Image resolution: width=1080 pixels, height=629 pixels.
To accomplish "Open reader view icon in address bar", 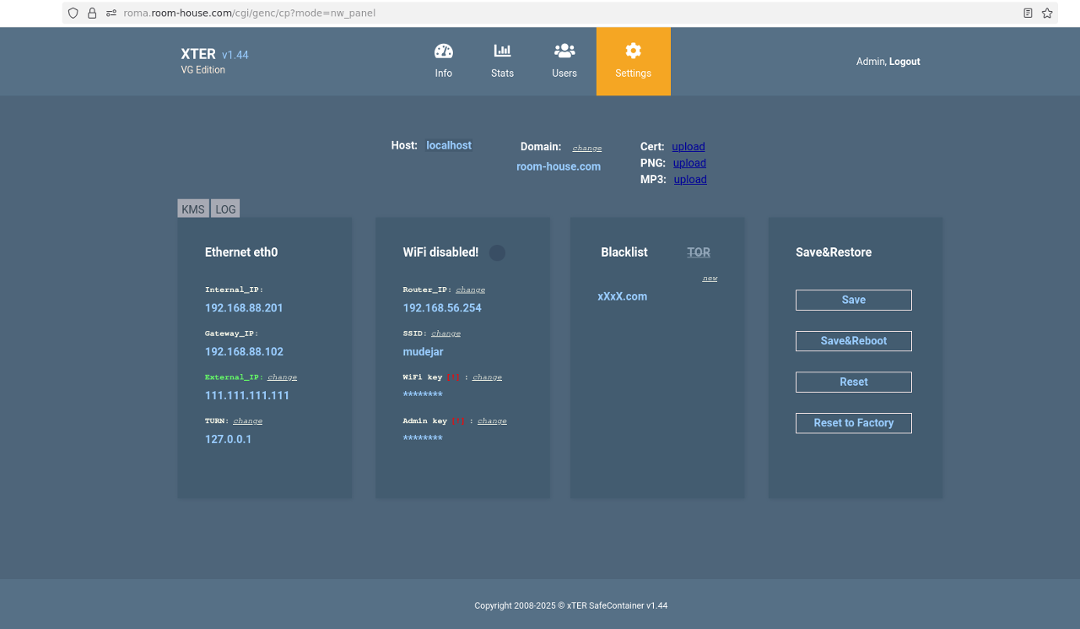I will tap(1028, 13).
